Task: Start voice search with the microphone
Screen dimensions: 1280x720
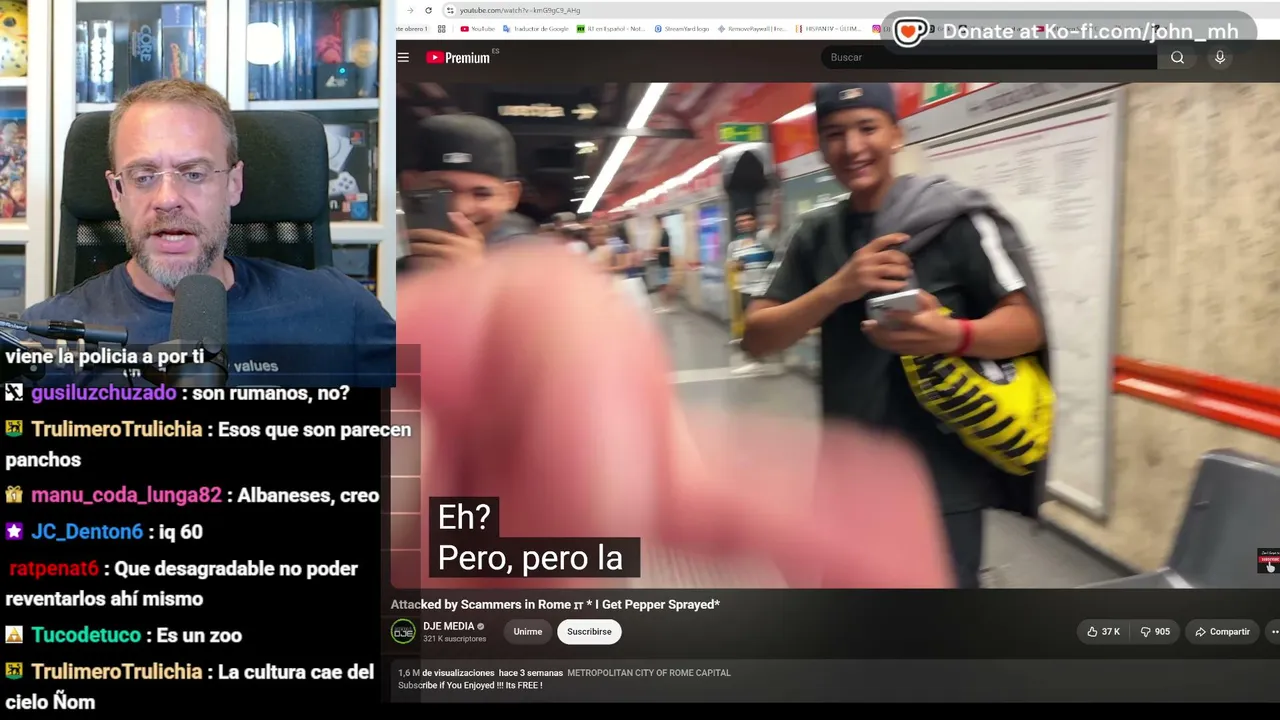Action: [x=1219, y=57]
